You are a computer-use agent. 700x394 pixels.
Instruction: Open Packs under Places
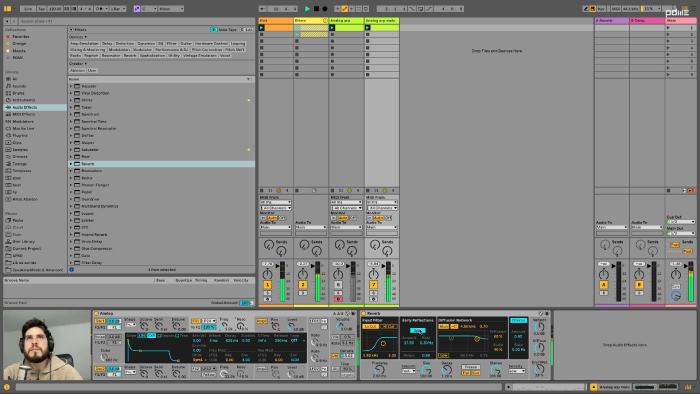(x=18, y=220)
